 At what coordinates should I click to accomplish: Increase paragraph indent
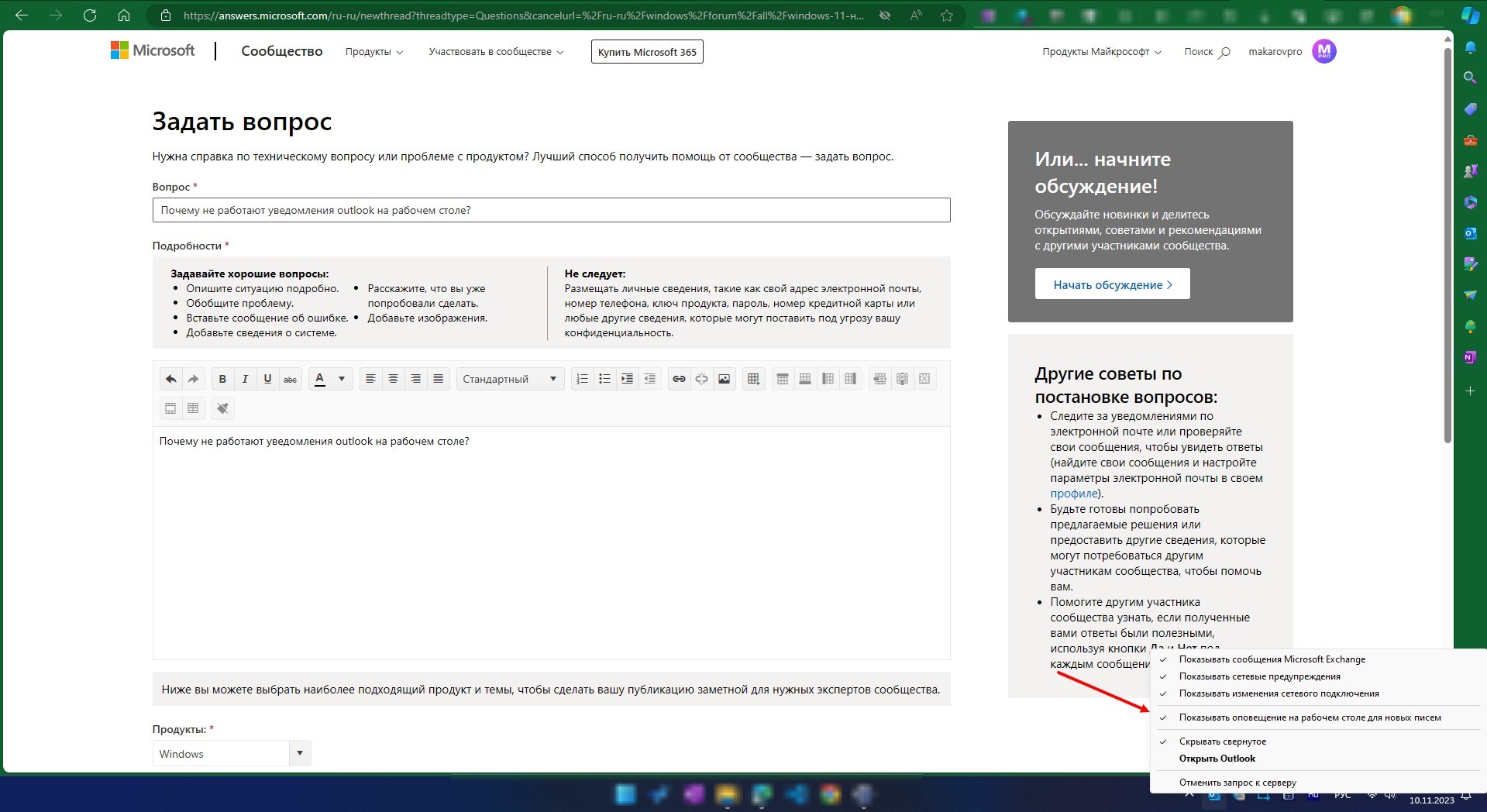pyautogui.click(x=627, y=379)
